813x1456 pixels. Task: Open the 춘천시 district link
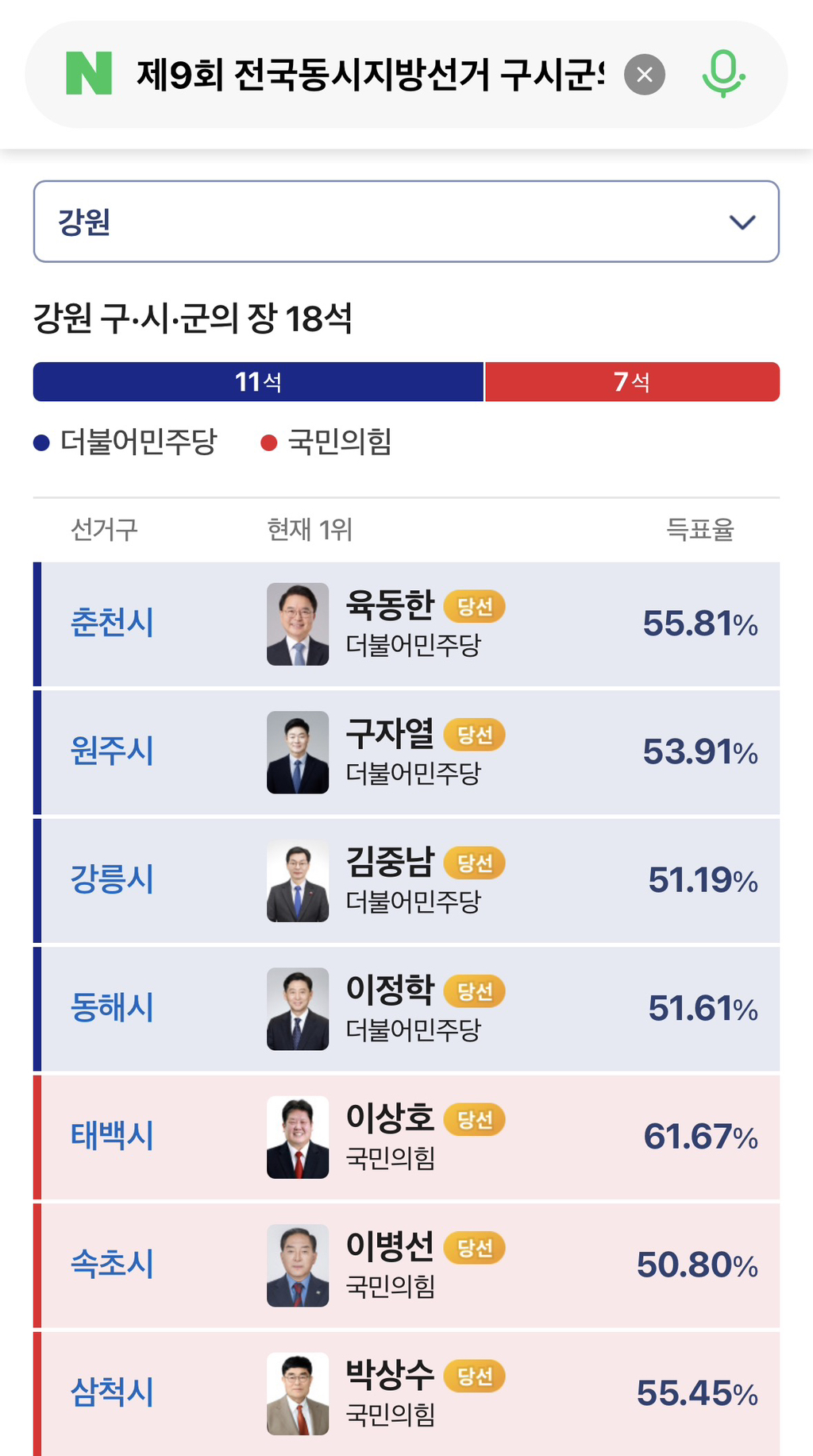click(x=112, y=622)
